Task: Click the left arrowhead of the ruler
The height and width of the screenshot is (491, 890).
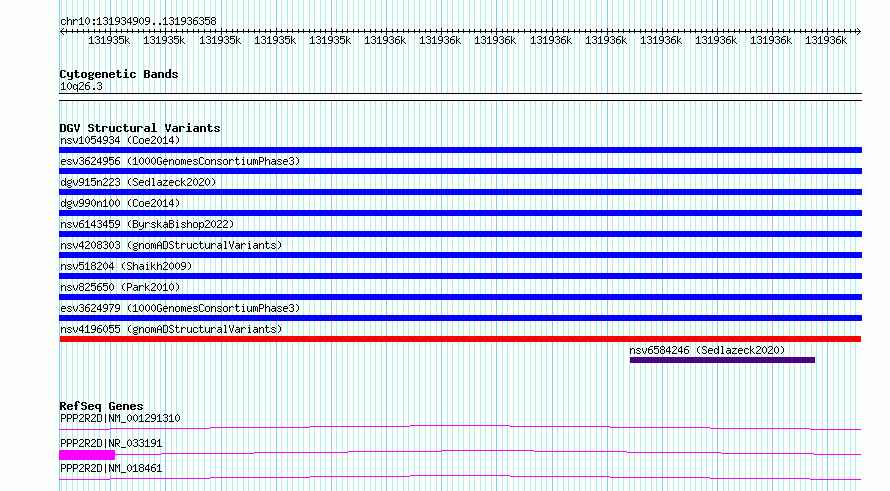Action: click(x=62, y=32)
